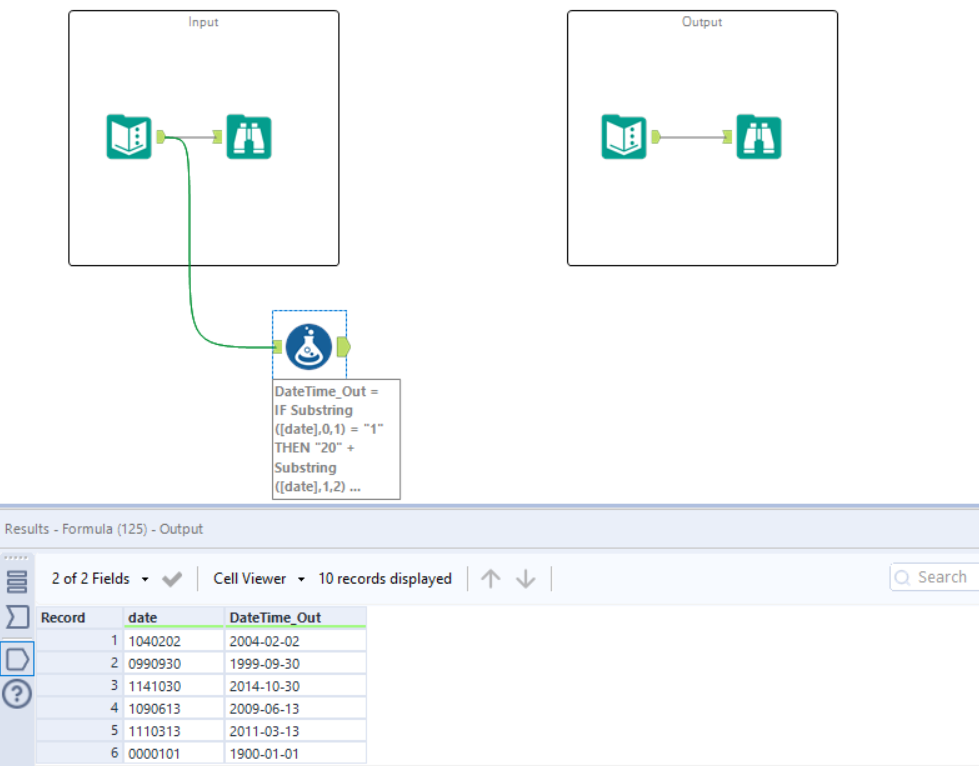Click cell 1090613 in date column
This screenshot has width=979, height=766.
174,709
